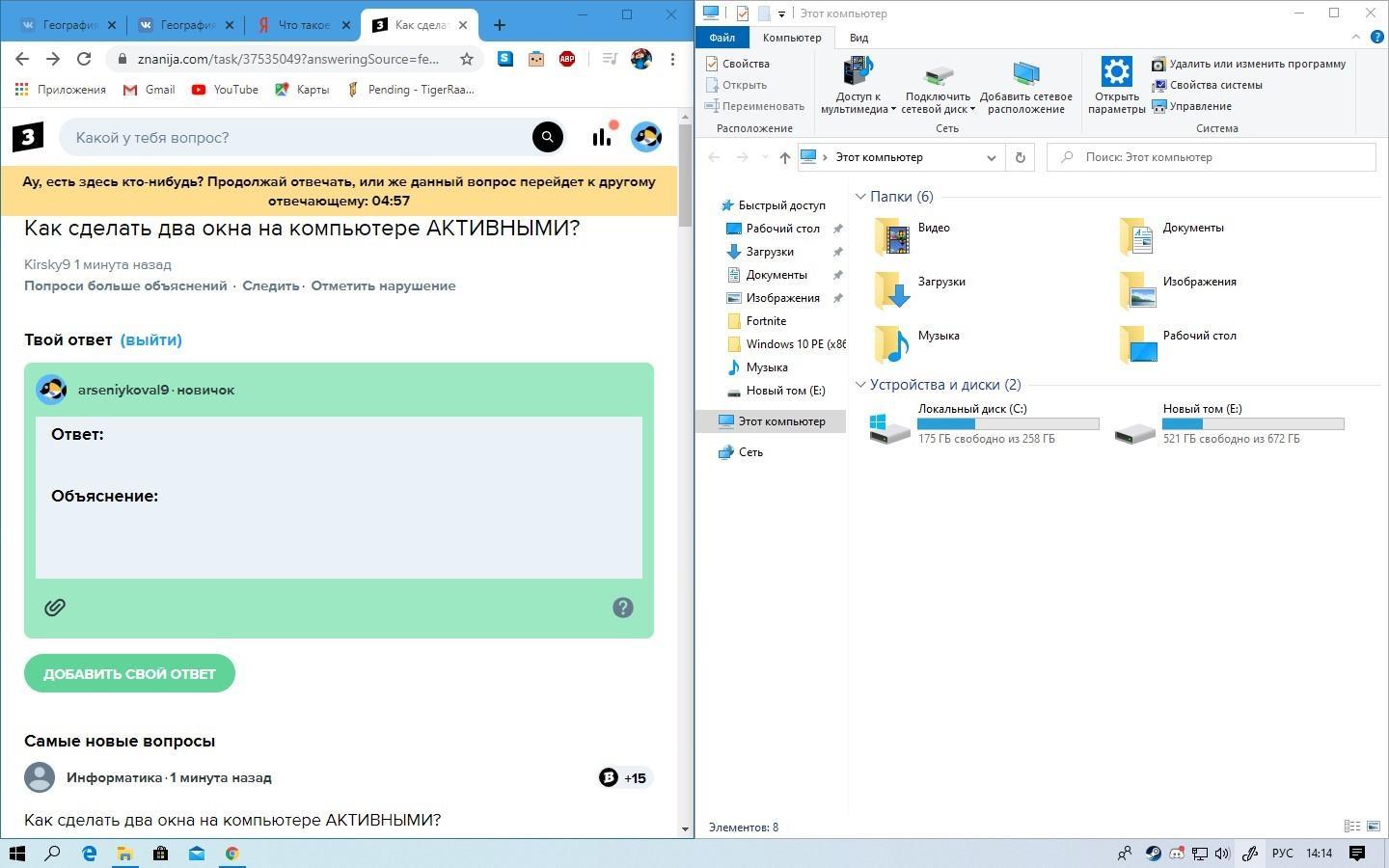Click 'Добавить сетевое расположение' ribbon icon
Screen dimensions: 1389x868
[1025, 85]
